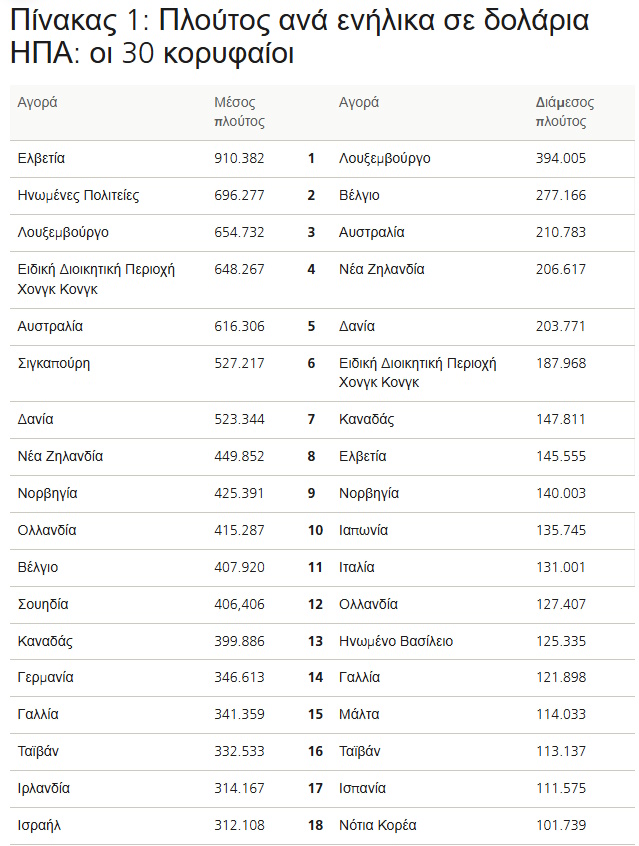This screenshot has height=846, width=639.
Task: Select the Μέσος πλούτος column header
Action: [239, 112]
